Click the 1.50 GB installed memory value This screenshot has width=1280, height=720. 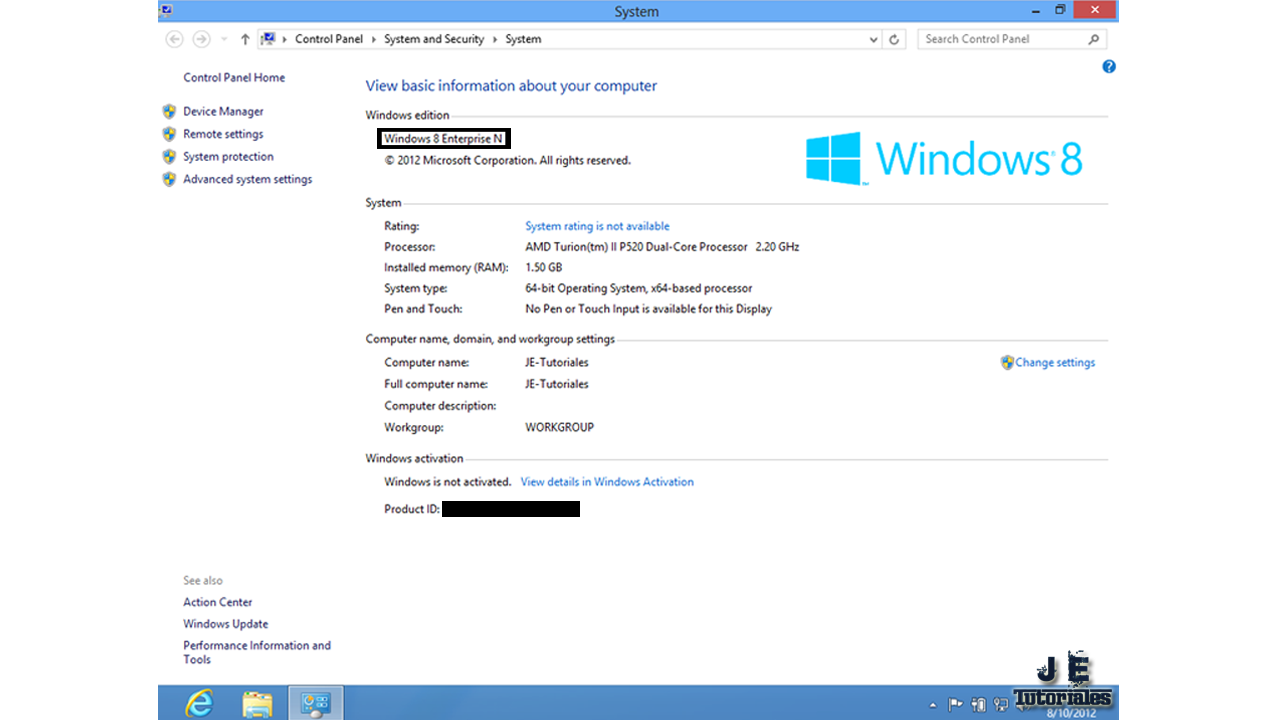(x=543, y=267)
